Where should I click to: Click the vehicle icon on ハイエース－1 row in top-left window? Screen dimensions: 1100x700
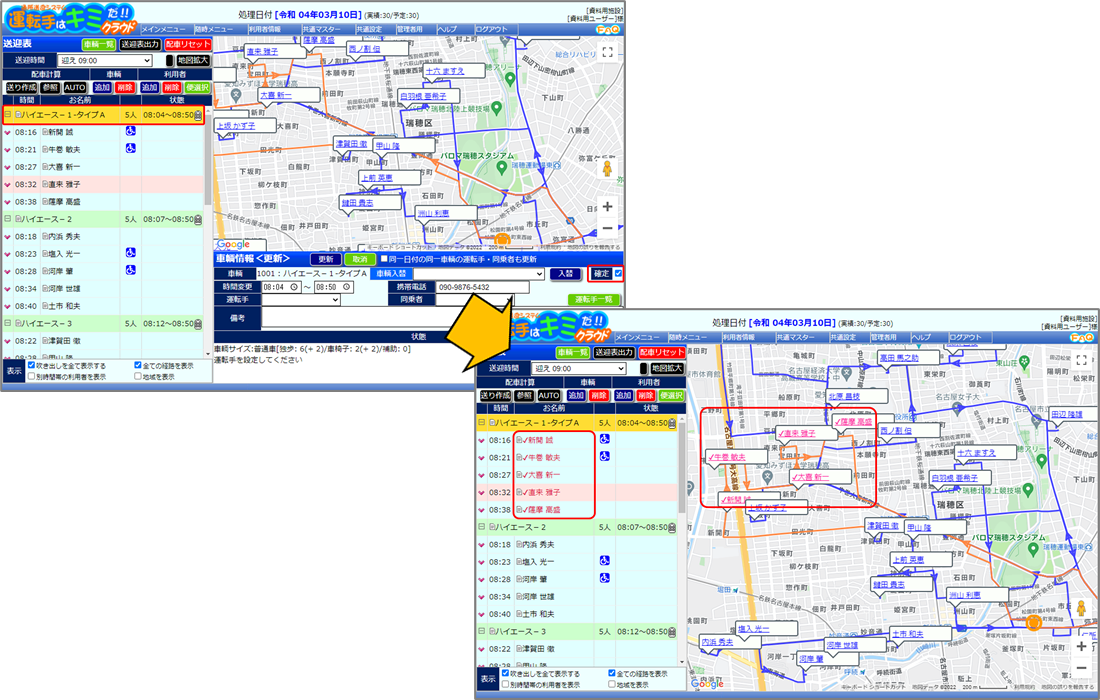coord(199,115)
